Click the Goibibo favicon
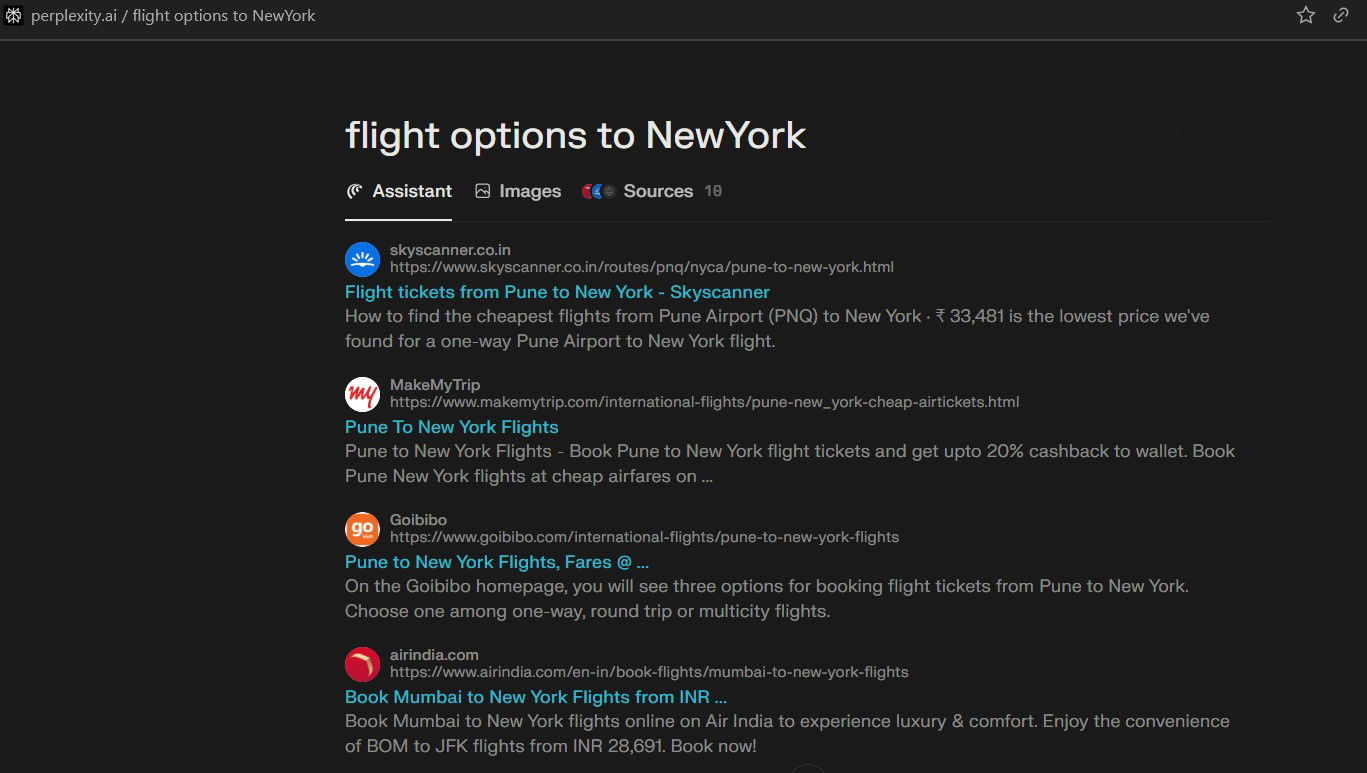The height and width of the screenshot is (773, 1367). (362, 529)
